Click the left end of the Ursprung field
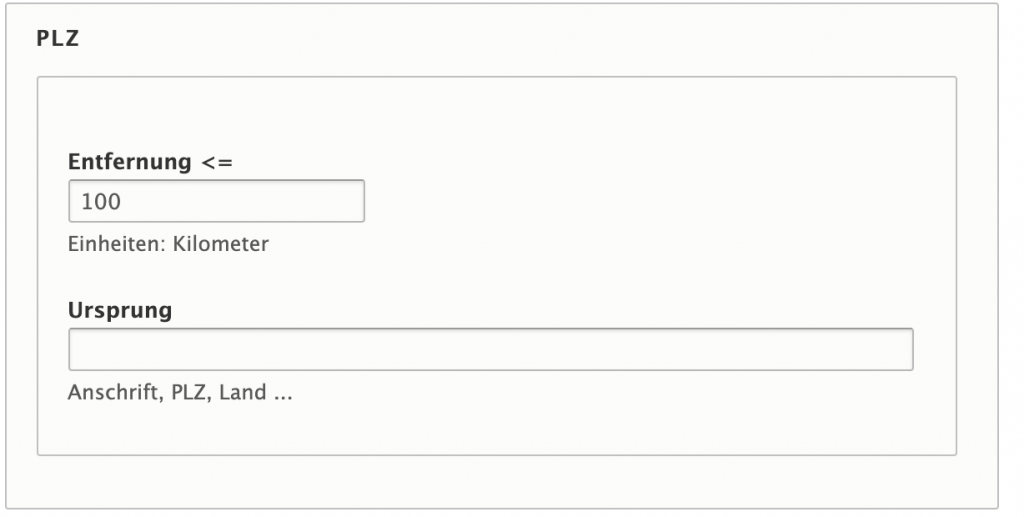 (x=85, y=350)
